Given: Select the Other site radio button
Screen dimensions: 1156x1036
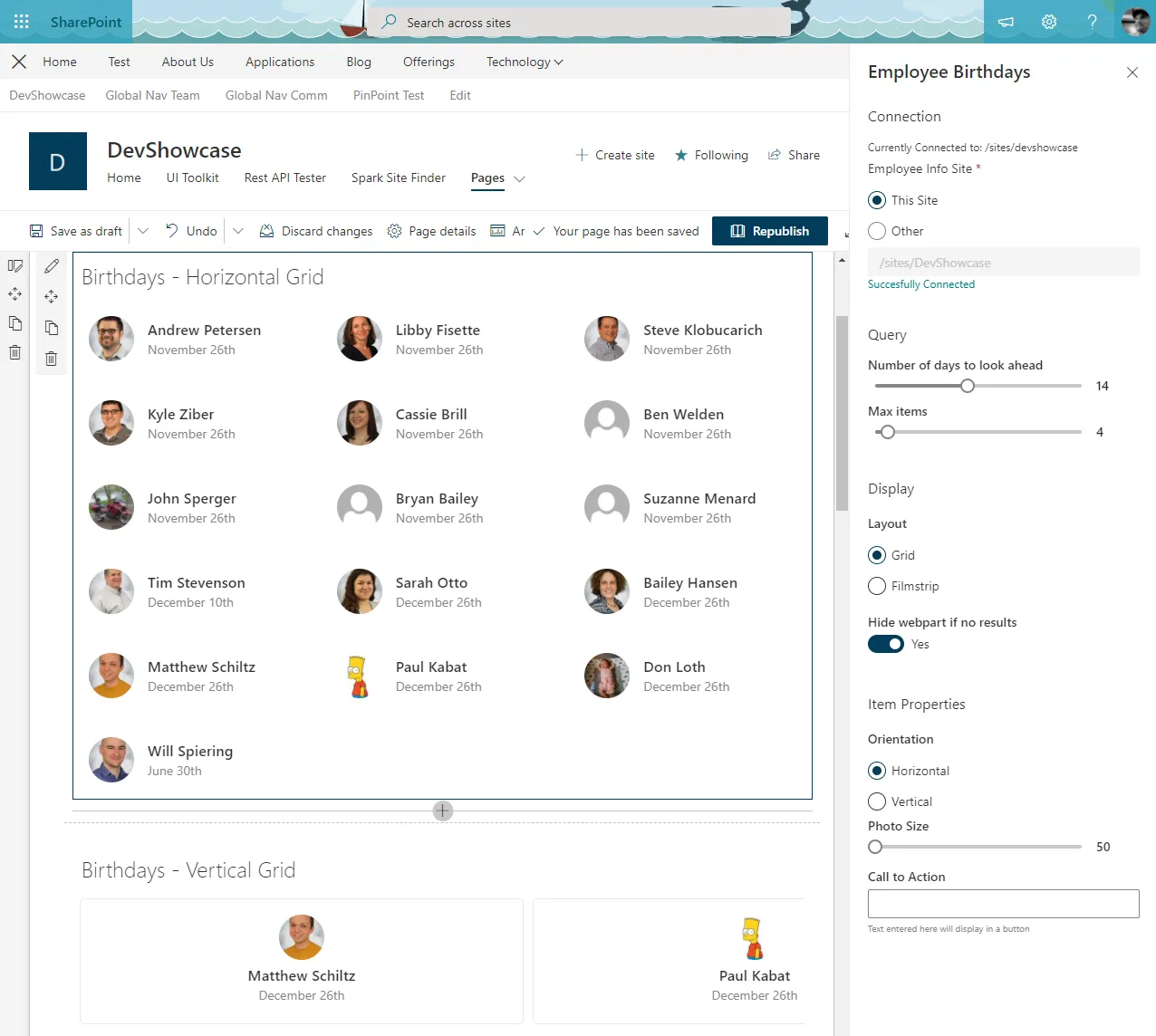Looking at the screenshot, I should click(x=877, y=231).
